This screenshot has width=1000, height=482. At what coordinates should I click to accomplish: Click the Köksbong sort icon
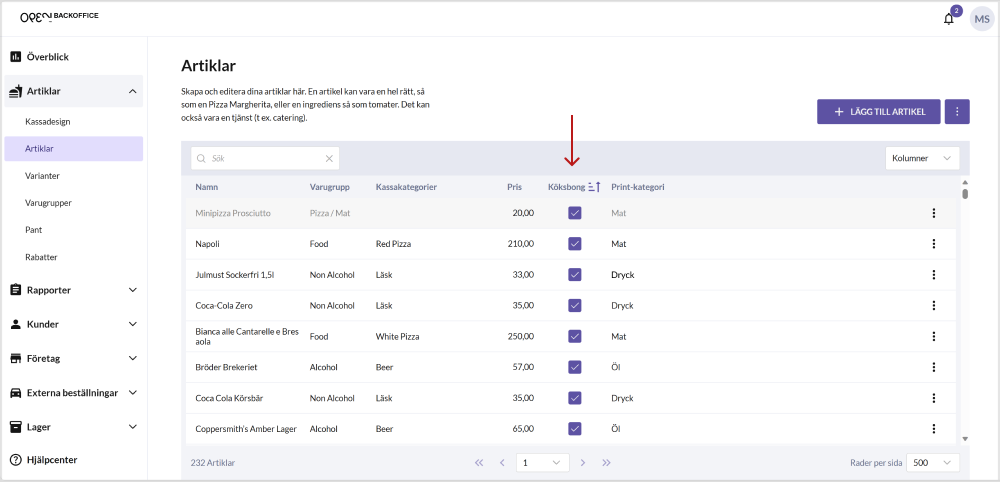[x=593, y=187]
